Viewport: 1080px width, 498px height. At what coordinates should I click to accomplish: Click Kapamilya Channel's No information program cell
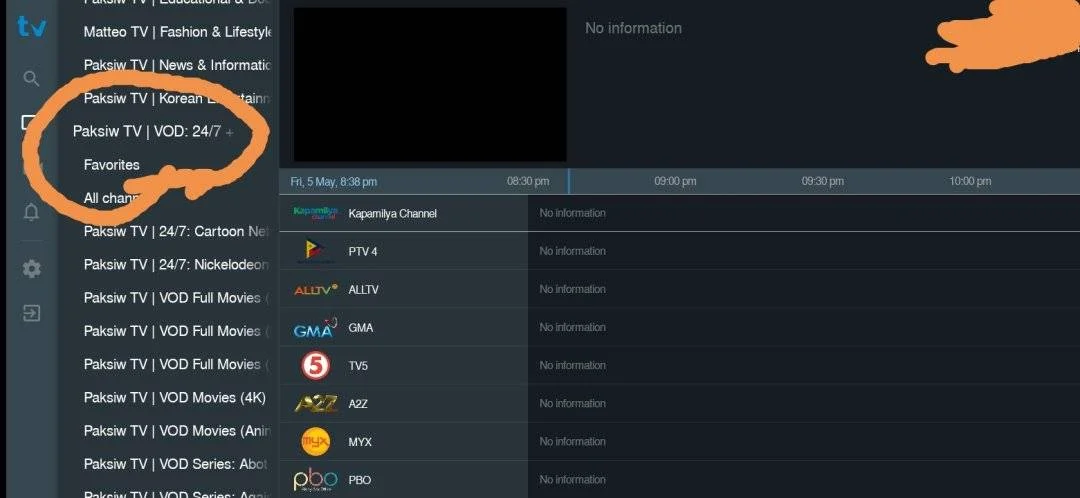pyautogui.click(x=804, y=213)
